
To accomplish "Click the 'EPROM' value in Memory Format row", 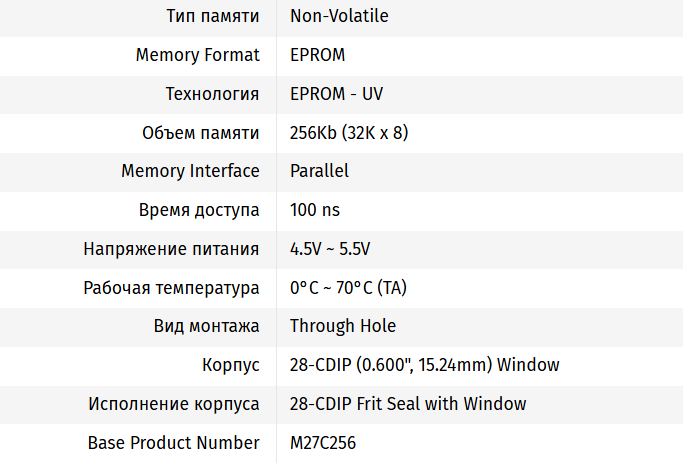I will click(x=317, y=55).
